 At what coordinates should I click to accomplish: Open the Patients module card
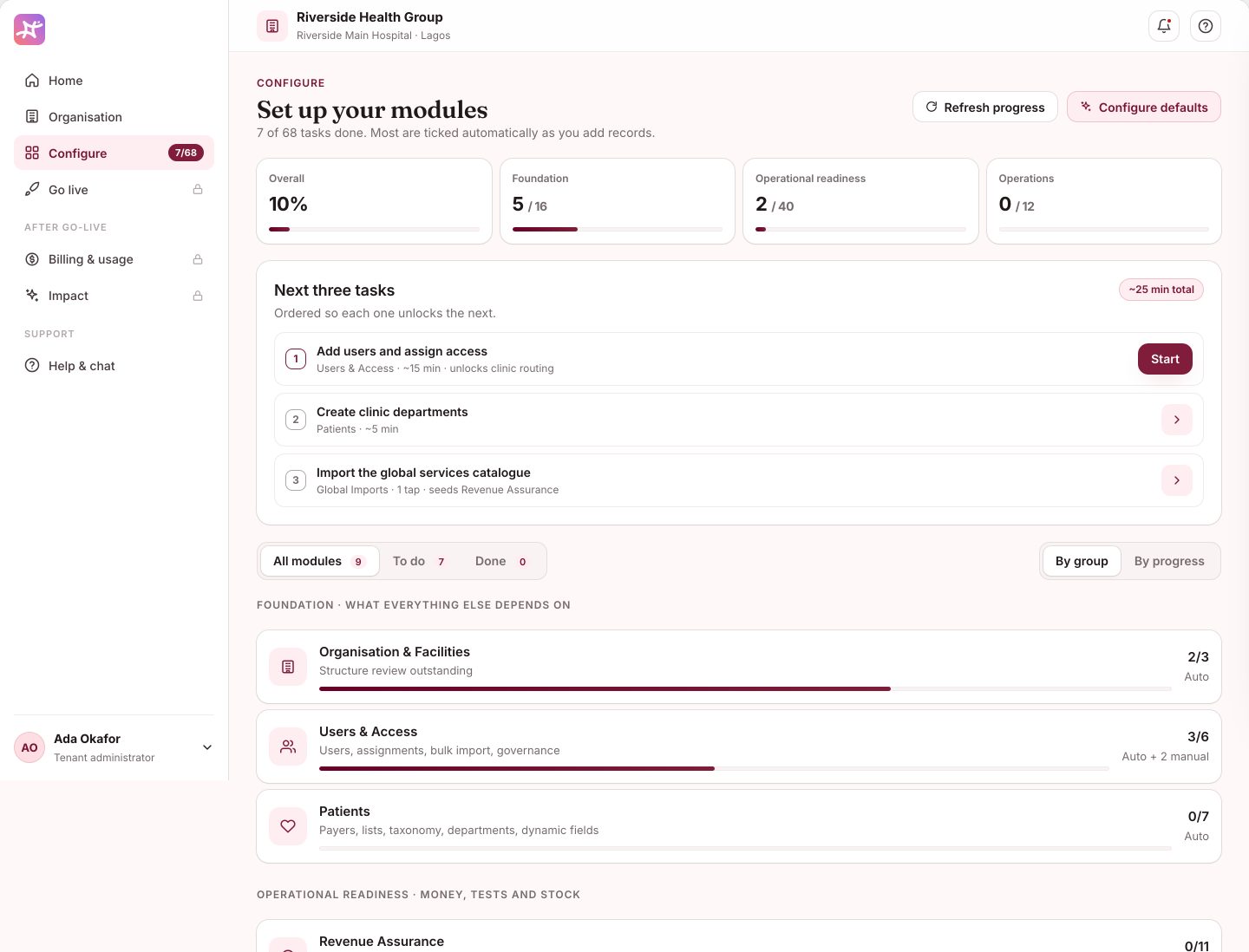point(739,826)
